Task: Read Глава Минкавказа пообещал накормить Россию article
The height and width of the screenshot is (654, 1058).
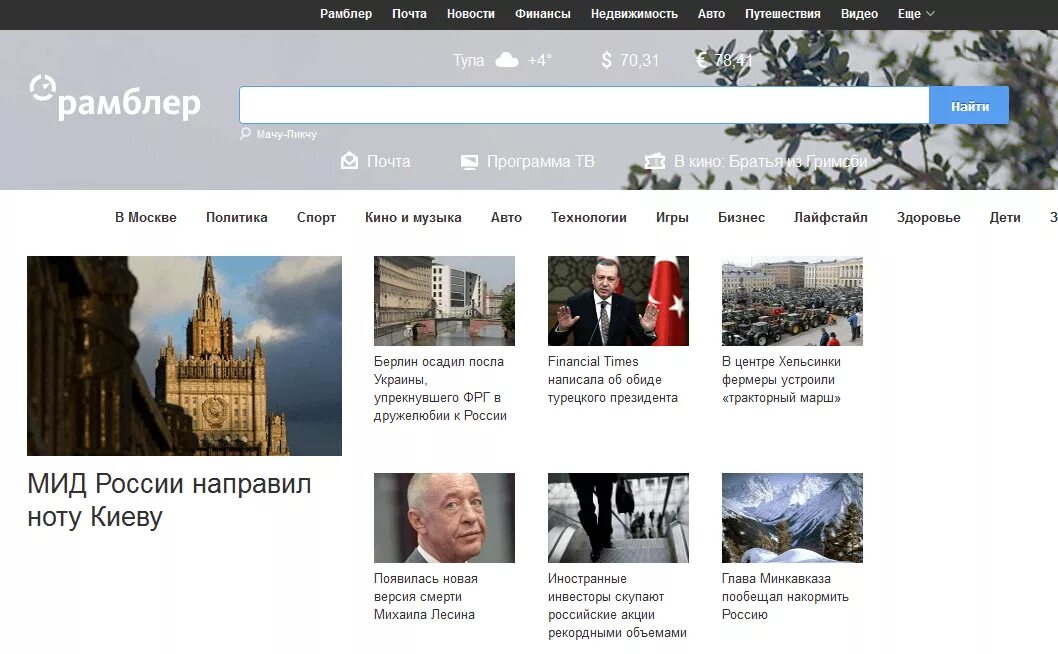Action: click(x=785, y=597)
